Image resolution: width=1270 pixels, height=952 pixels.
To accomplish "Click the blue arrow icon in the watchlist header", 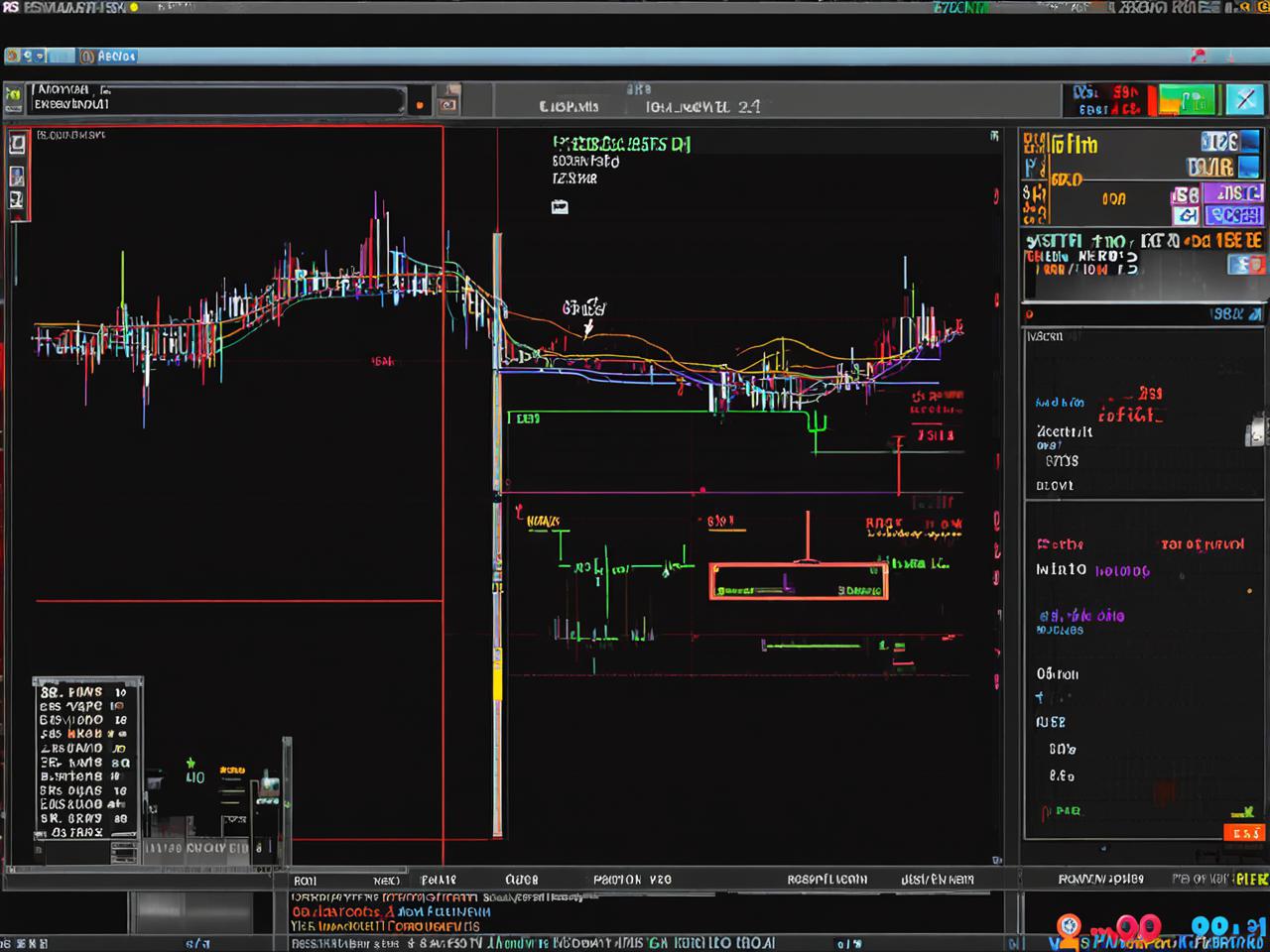I will 1255,313.
